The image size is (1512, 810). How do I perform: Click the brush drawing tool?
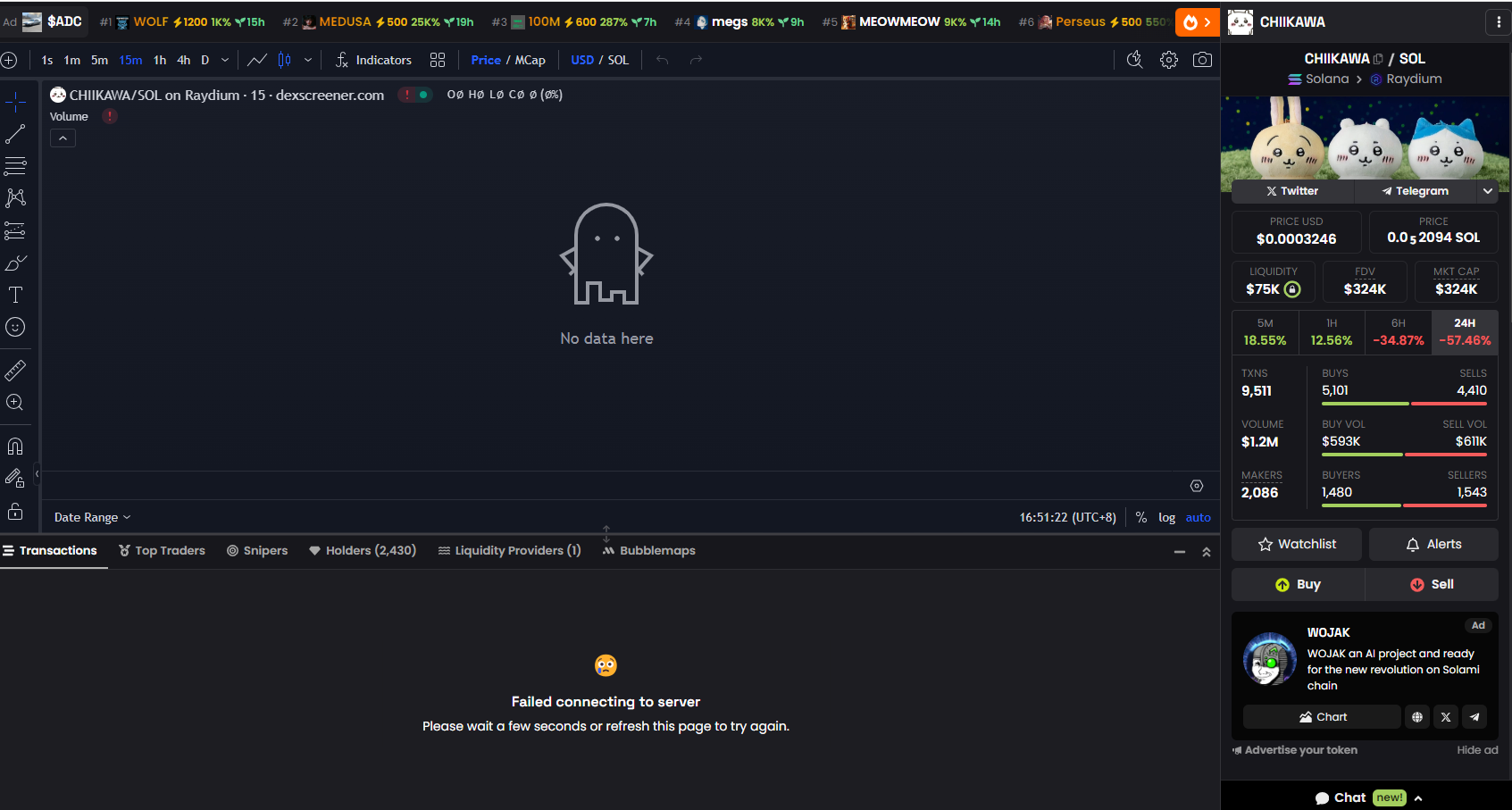point(15,263)
